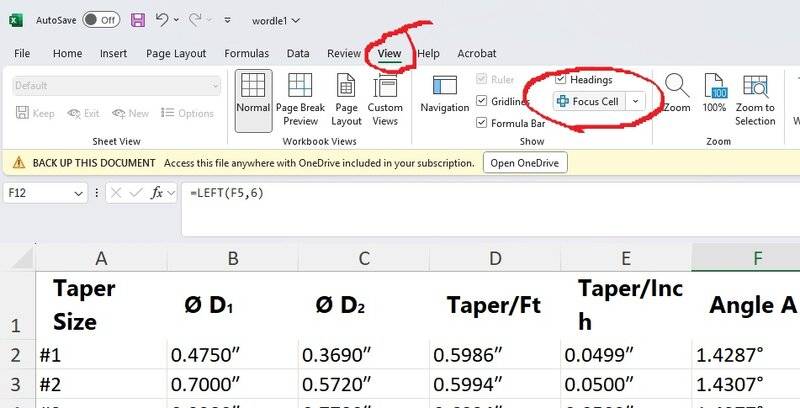This screenshot has height=408, width=800.
Task: Open the Name Box dropdown arrow
Action: click(78, 194)
